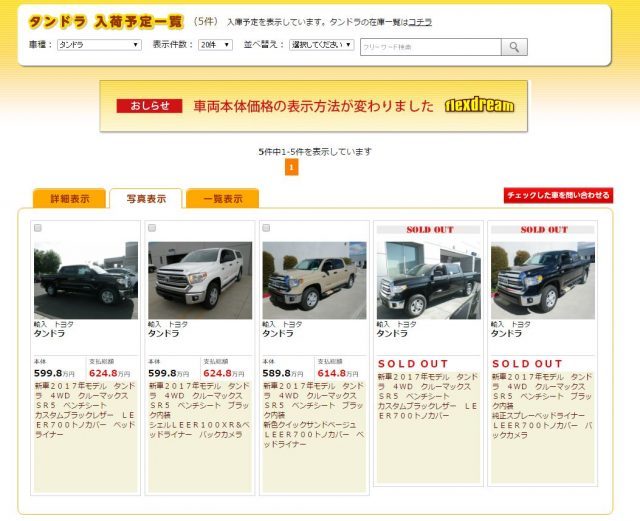Follow the コチラ inventory link
640x521 pixels.
(420, 22)
